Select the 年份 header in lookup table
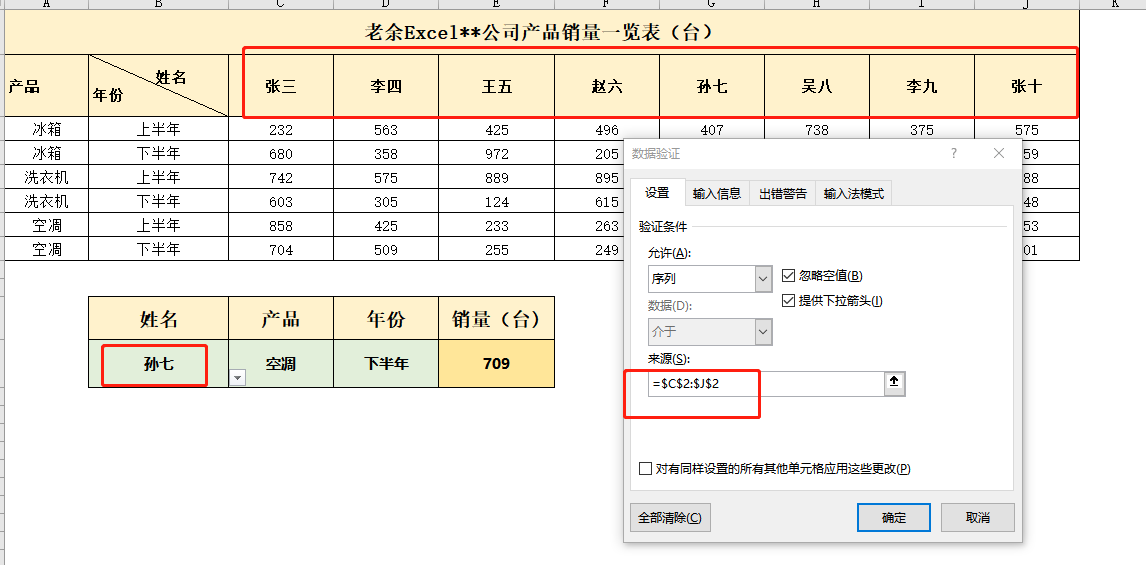Image resolution: width=1146 pixels, height=565 pixels. pyautogui.click(x=386, y=318)
